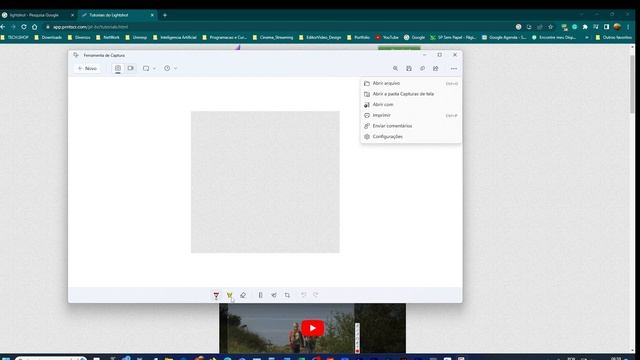Image resolution: width=640 pixels, height=360 pixels.
Task: Click the redo arrow in bottom toolbar
Action: (x=316, y=295)
